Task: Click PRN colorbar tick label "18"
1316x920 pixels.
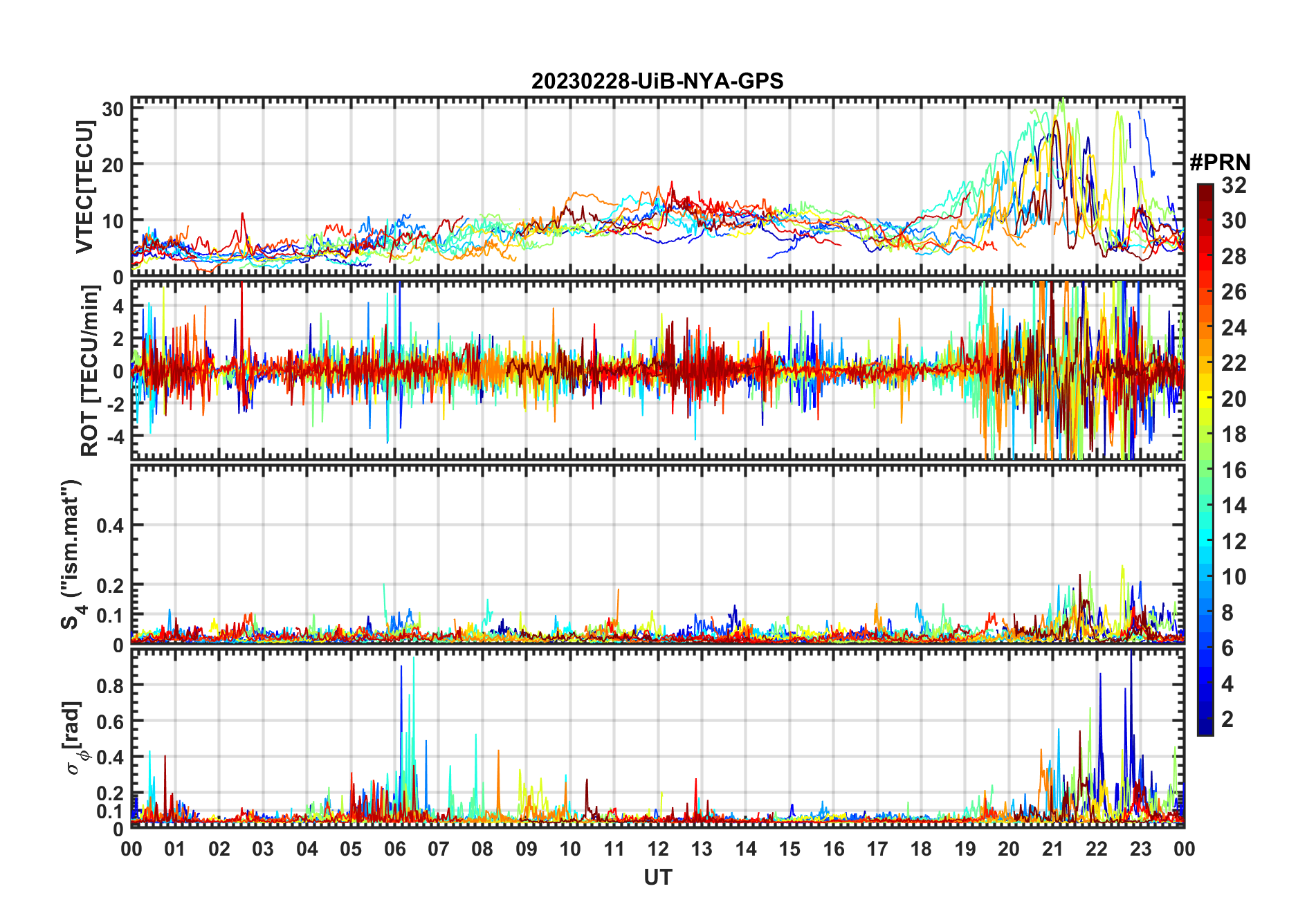Action: pos(1234,434)
